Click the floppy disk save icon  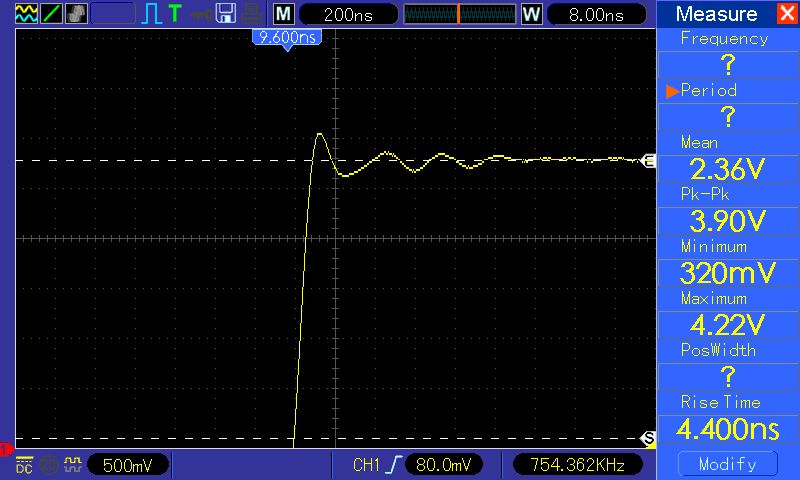pyautogui.click(x=226, y=13)
